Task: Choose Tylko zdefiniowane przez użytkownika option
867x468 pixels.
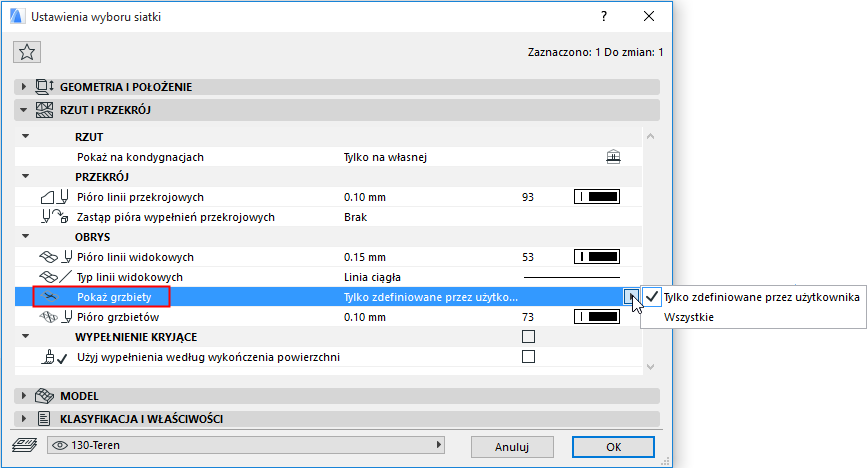Action: point(761,296)
